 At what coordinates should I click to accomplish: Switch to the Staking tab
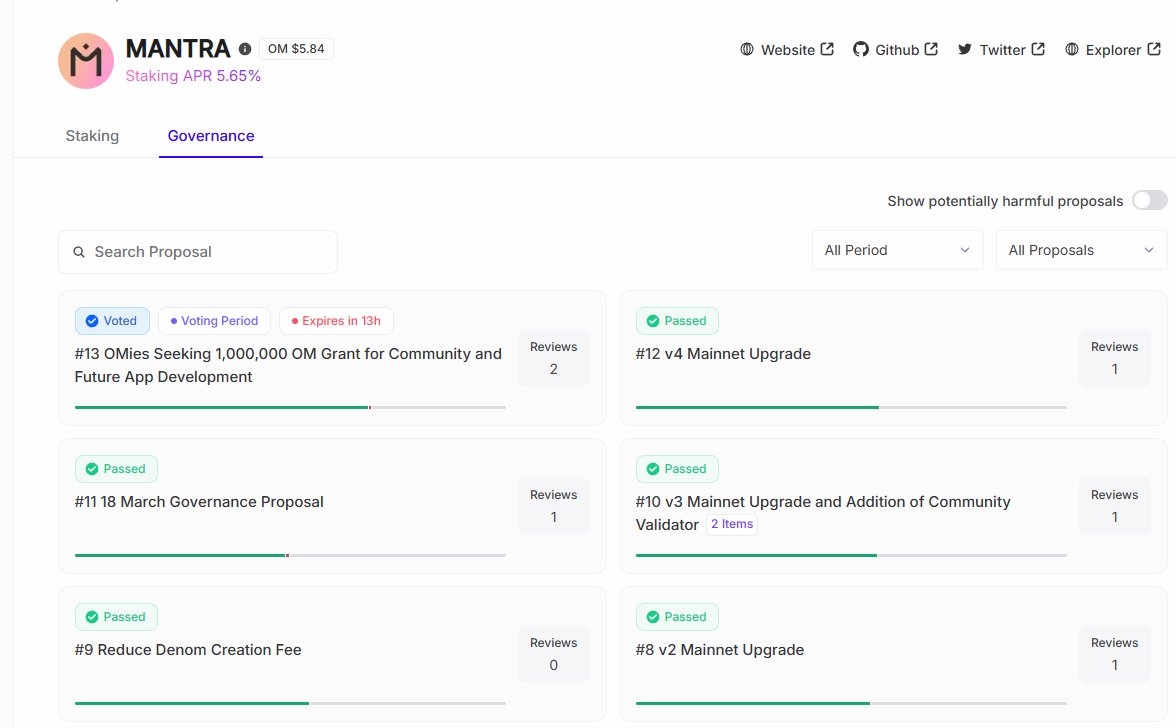click(x=92, y=136)
